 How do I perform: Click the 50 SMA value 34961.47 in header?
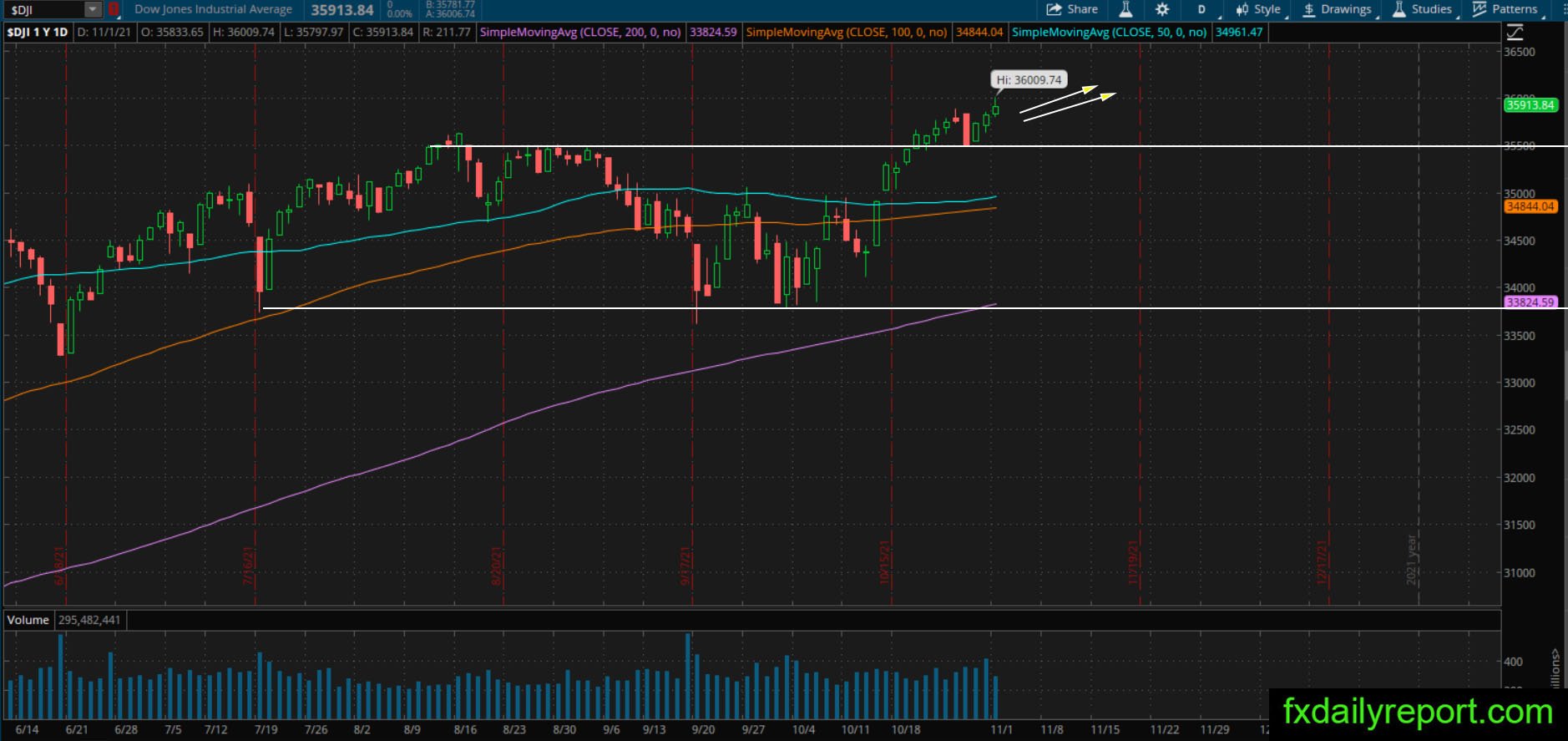pyautogui.click(x=1239, y=32)
